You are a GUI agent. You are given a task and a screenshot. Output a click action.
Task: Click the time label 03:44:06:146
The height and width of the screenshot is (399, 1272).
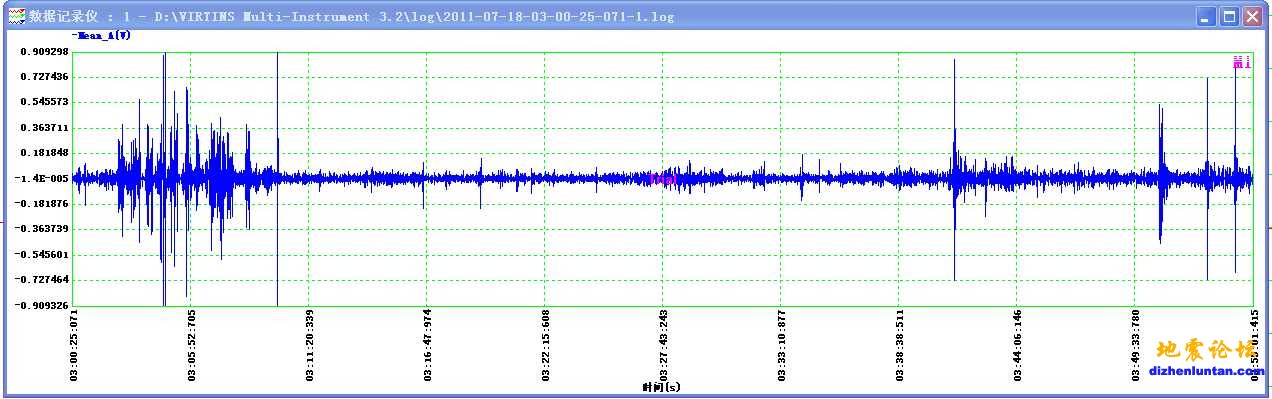click(1018, 346)
